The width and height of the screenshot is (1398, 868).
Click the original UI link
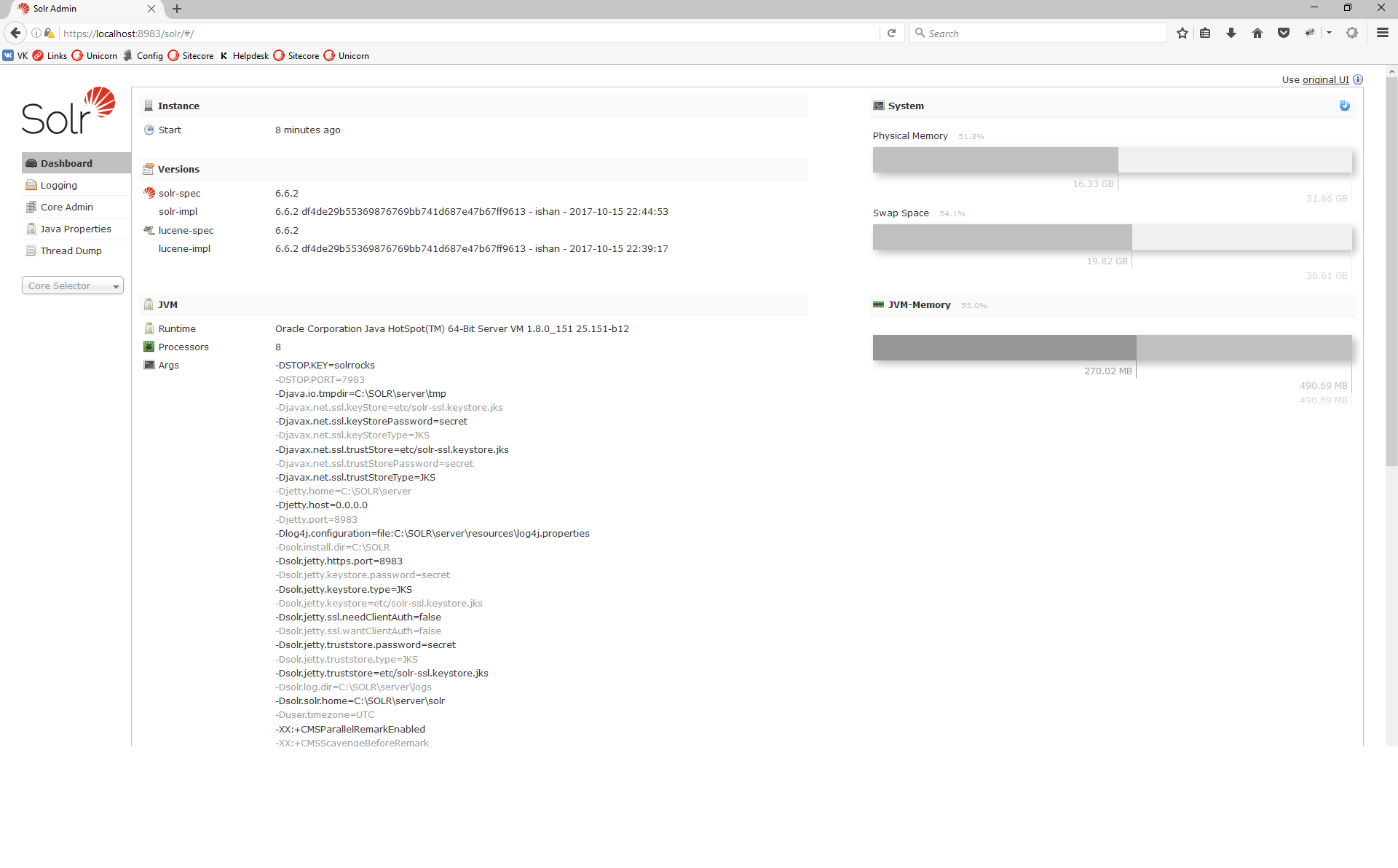click(x=1325, y=79)
